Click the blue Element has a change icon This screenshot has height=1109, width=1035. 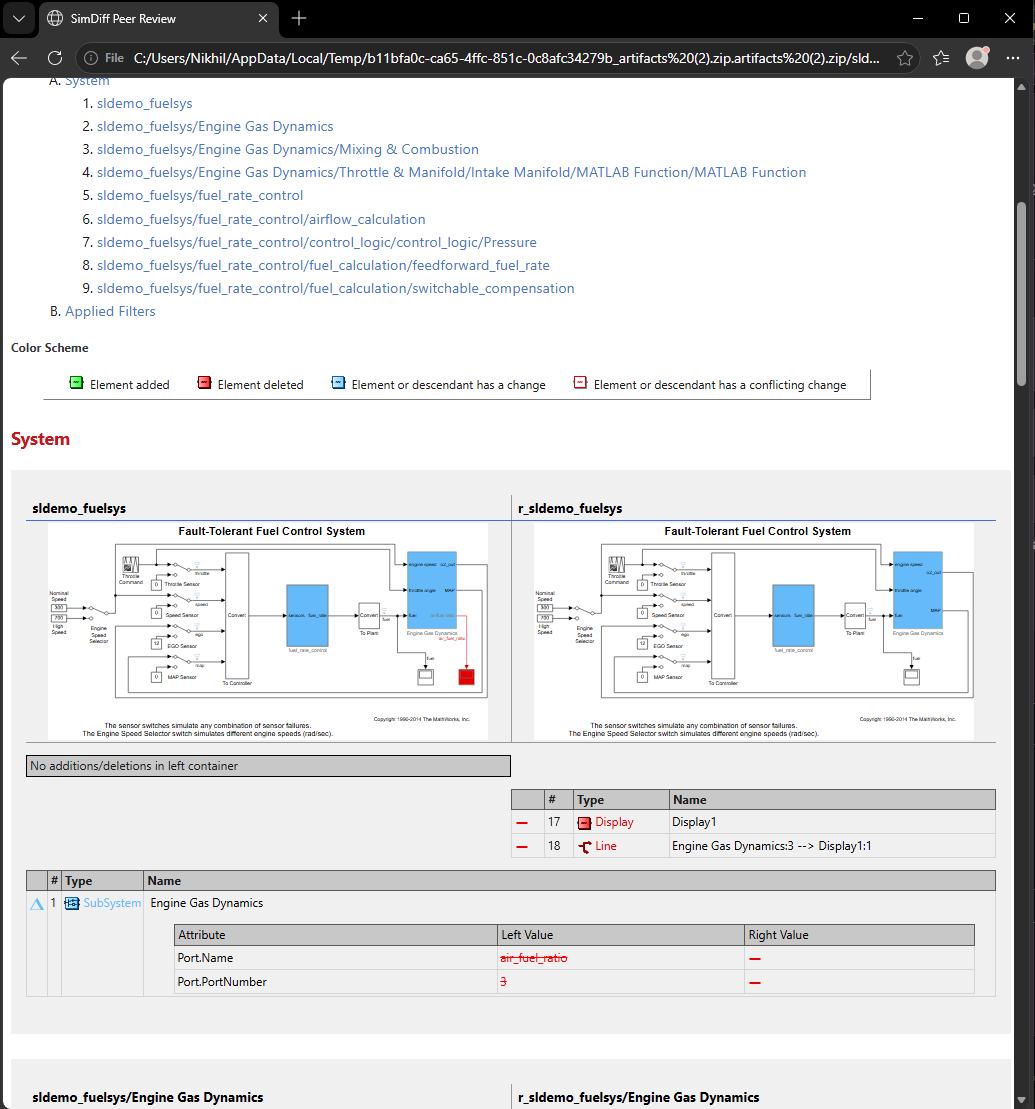coord(338,383)
